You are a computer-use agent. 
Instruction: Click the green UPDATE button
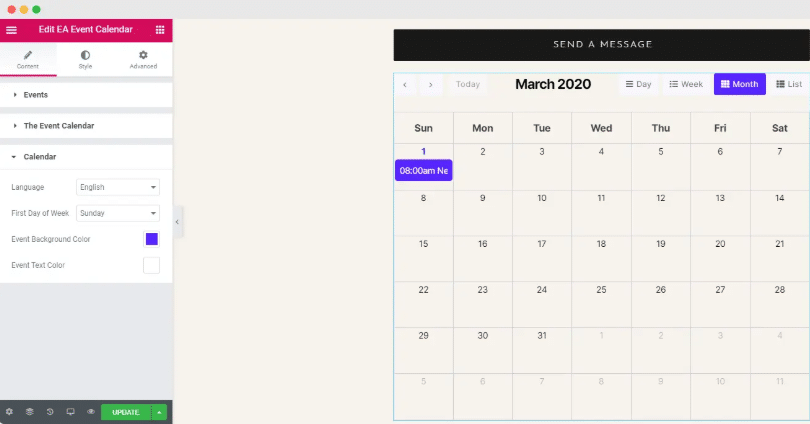click(x=125, y=412)
